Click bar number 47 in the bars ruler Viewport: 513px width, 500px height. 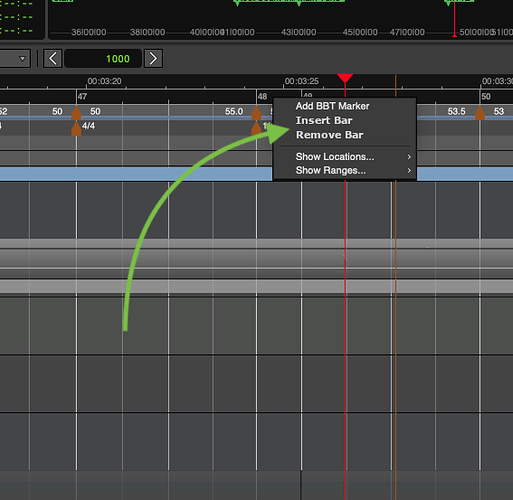pos(82,97)
